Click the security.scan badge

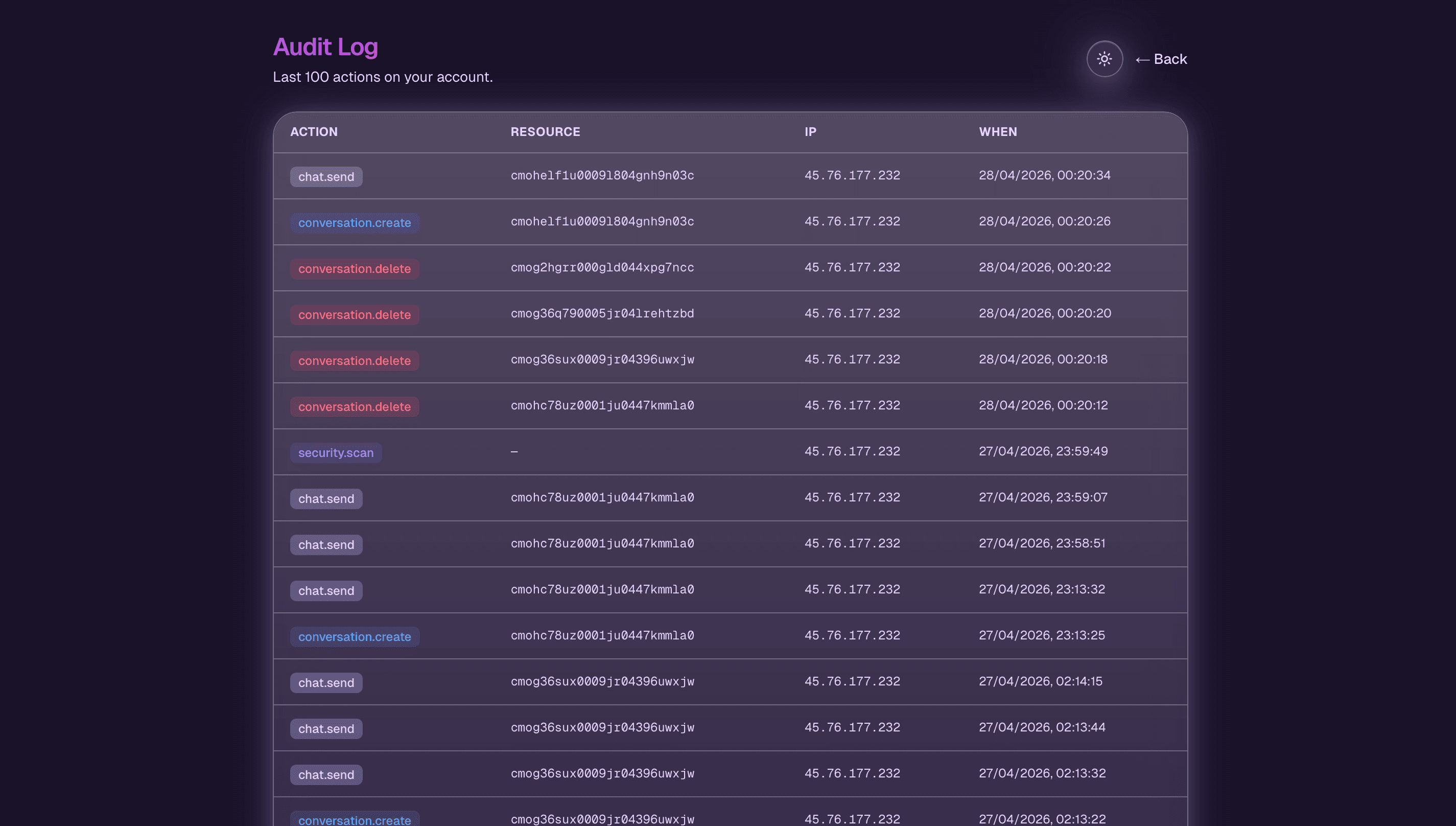coord(336,452)
